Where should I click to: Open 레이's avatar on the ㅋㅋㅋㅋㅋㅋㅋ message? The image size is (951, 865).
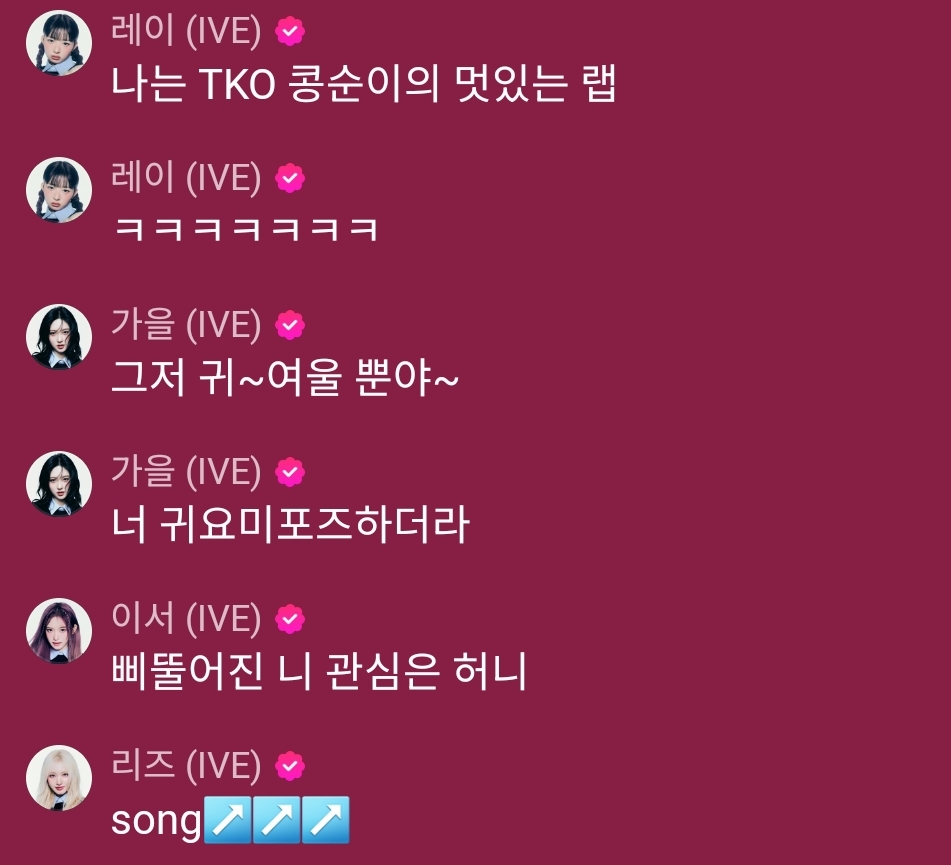click(59, 190)
